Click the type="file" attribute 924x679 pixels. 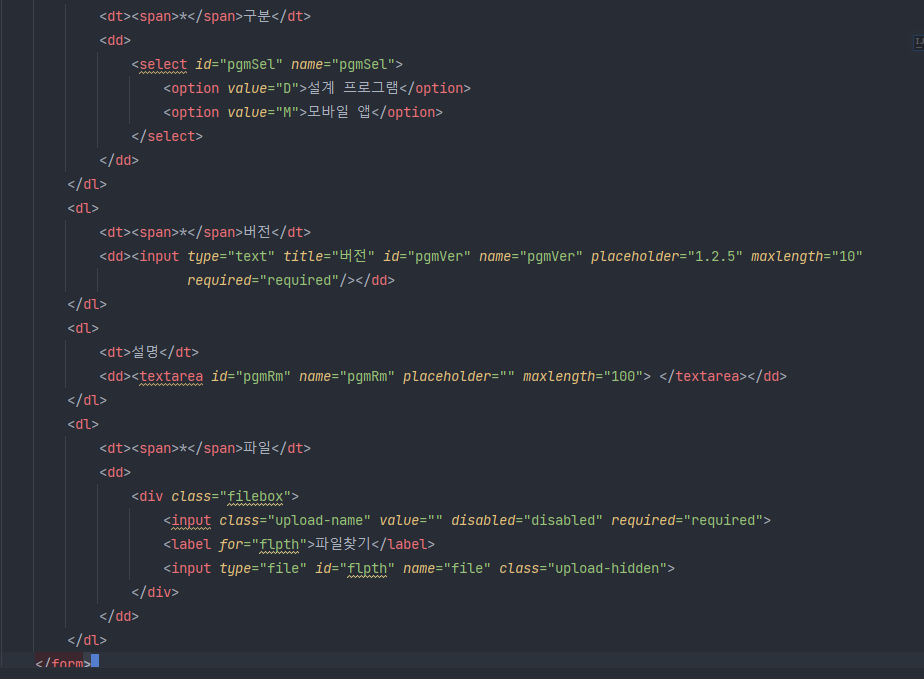click(263, 569)
